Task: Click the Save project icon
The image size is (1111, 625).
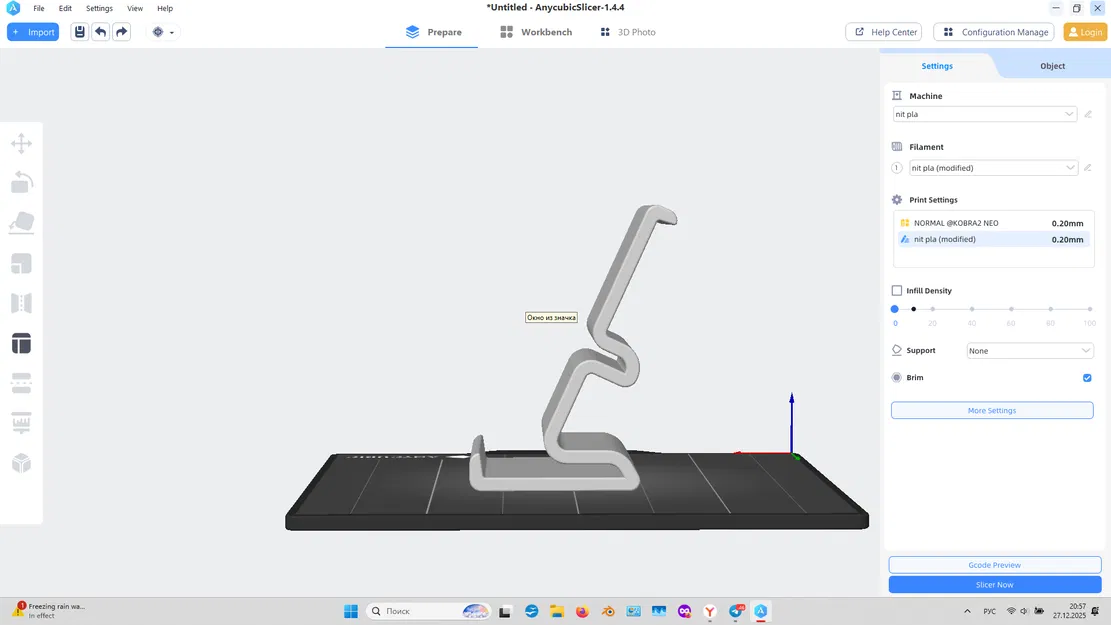Action: click(x=79, y=31)
